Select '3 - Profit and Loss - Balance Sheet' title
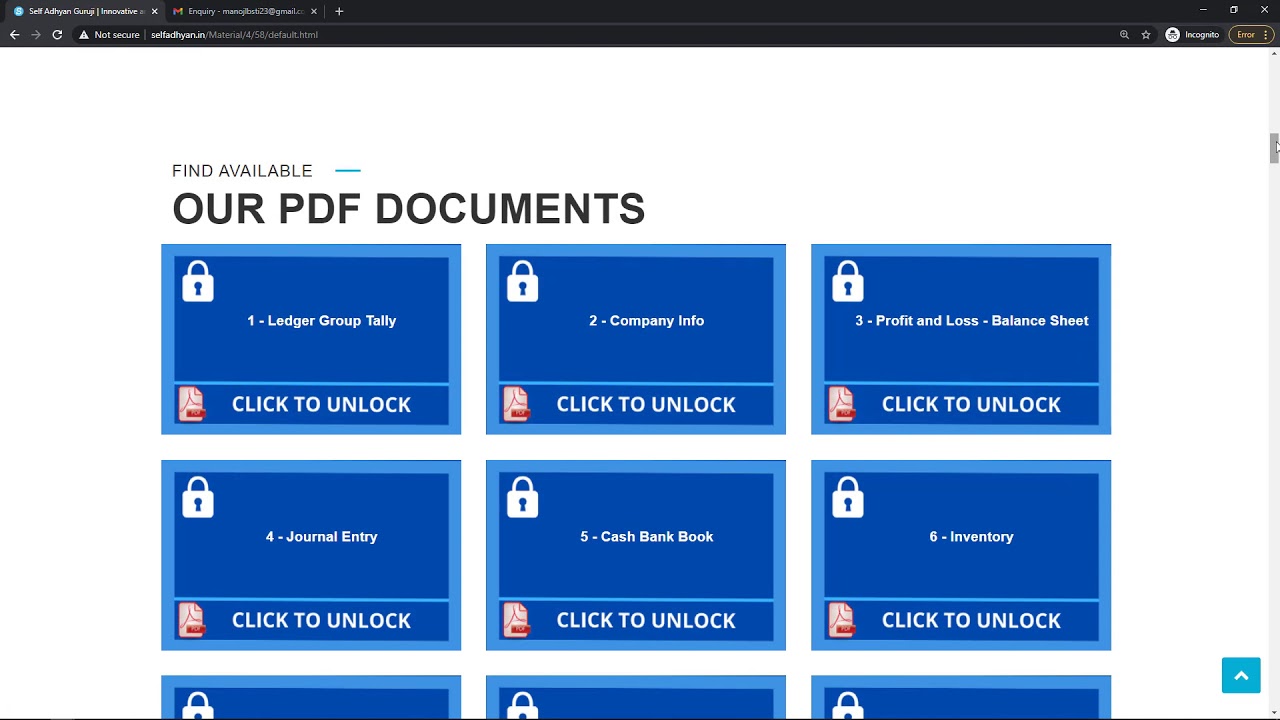1280x720 pixels. click(972, 321)
